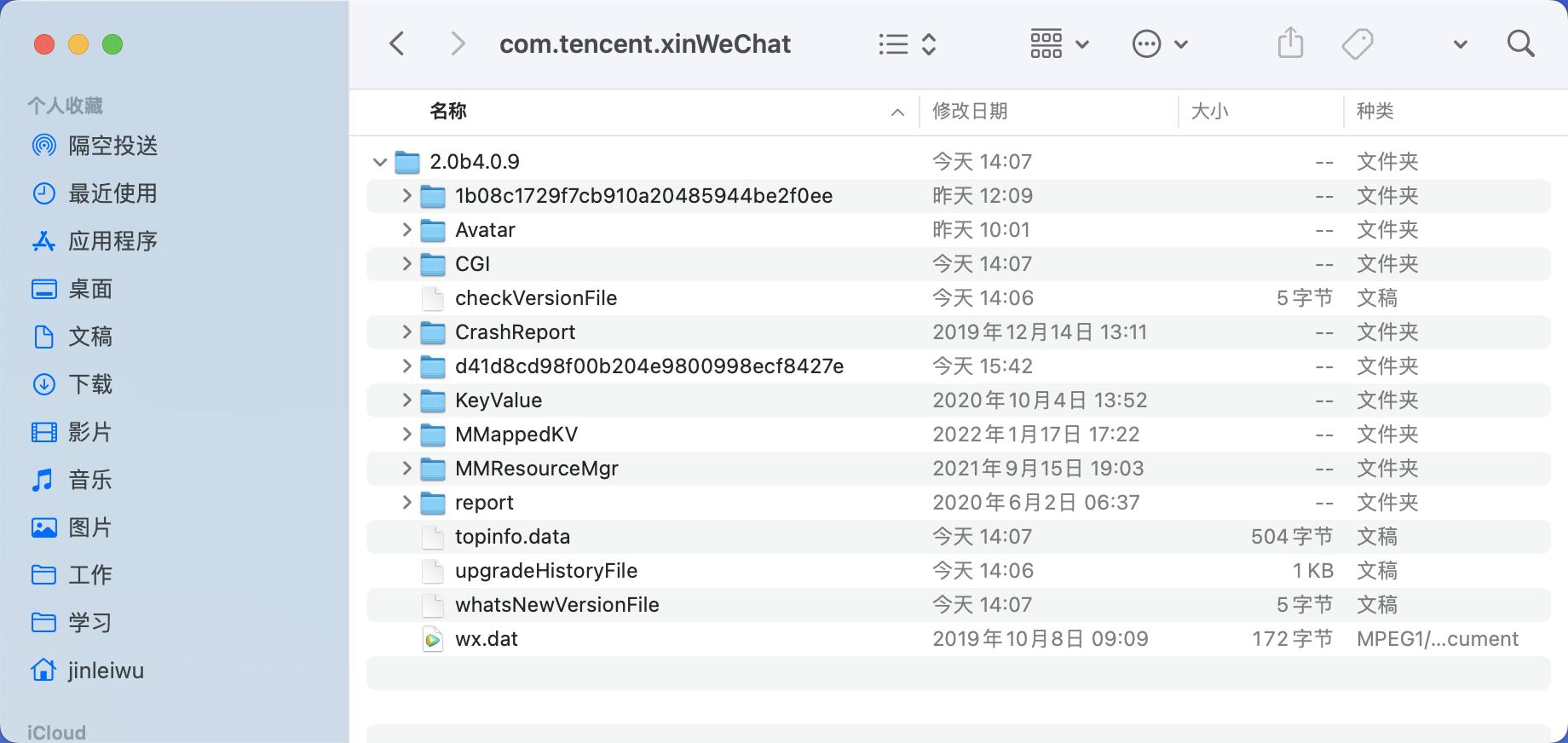Sort by the modification date column header
Image resolution: width=1568 pixels, height=743 pixels.
point(970,111)
